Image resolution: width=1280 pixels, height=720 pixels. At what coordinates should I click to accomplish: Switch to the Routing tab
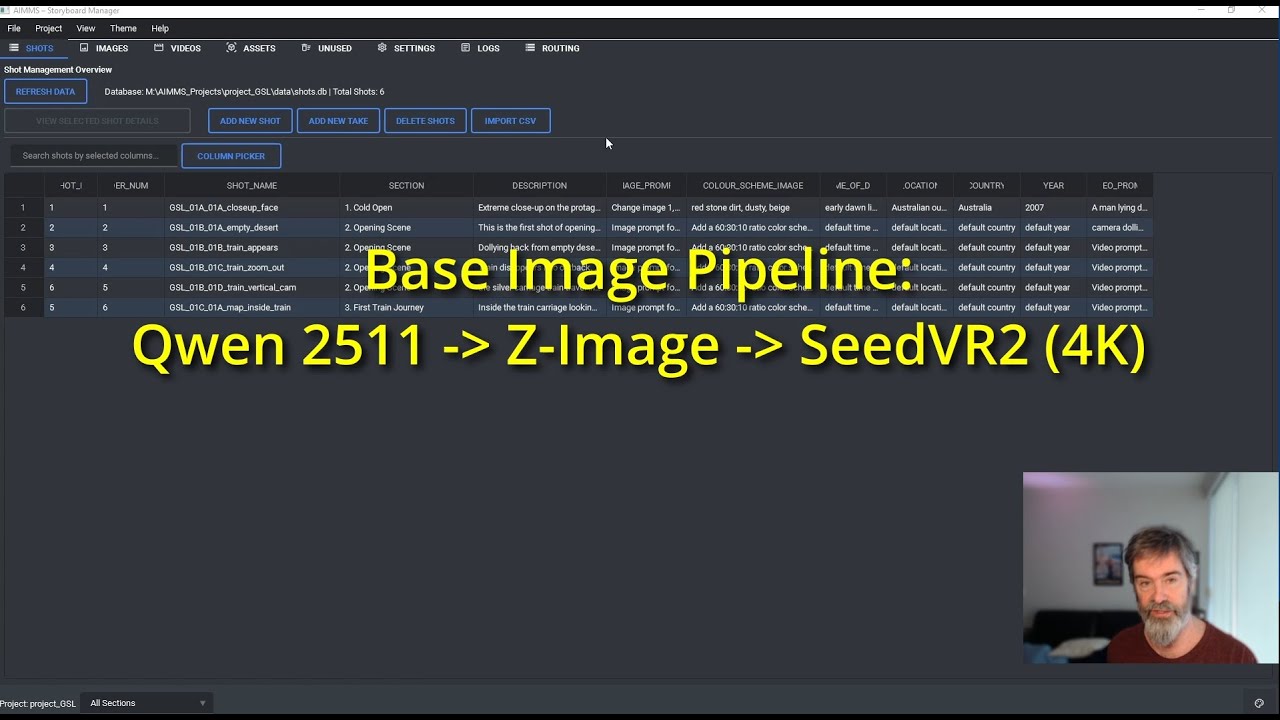tap(552, 48)
